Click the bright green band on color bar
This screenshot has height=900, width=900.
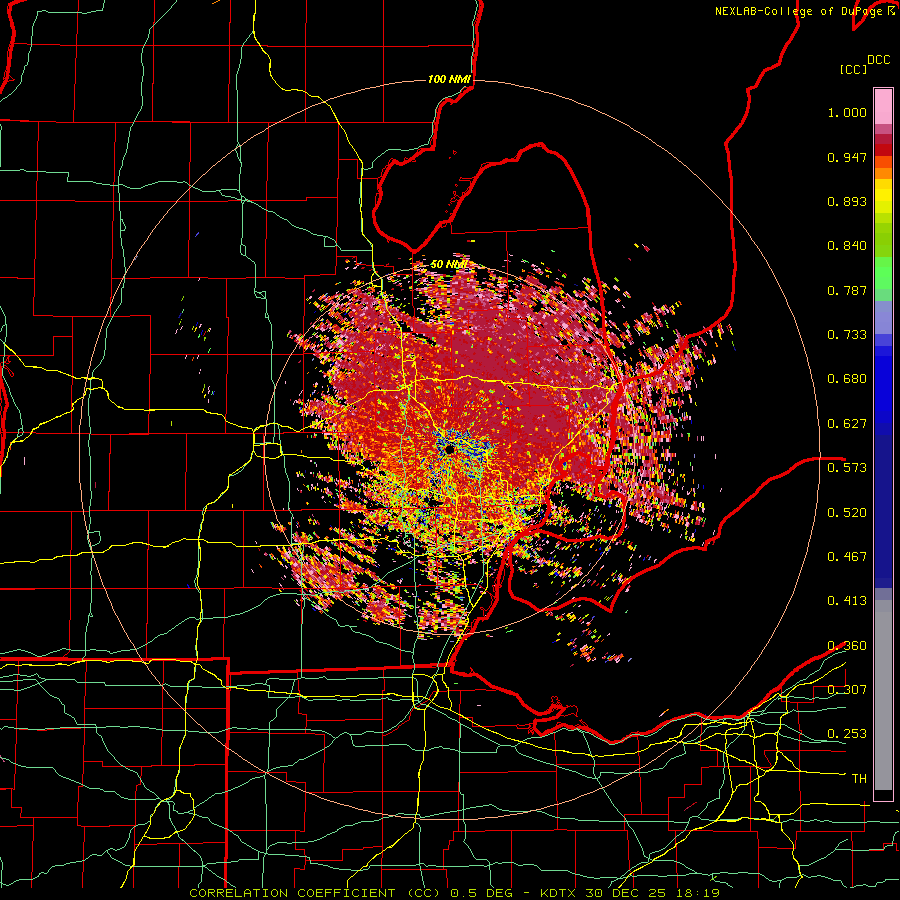[x=883, y=273]
